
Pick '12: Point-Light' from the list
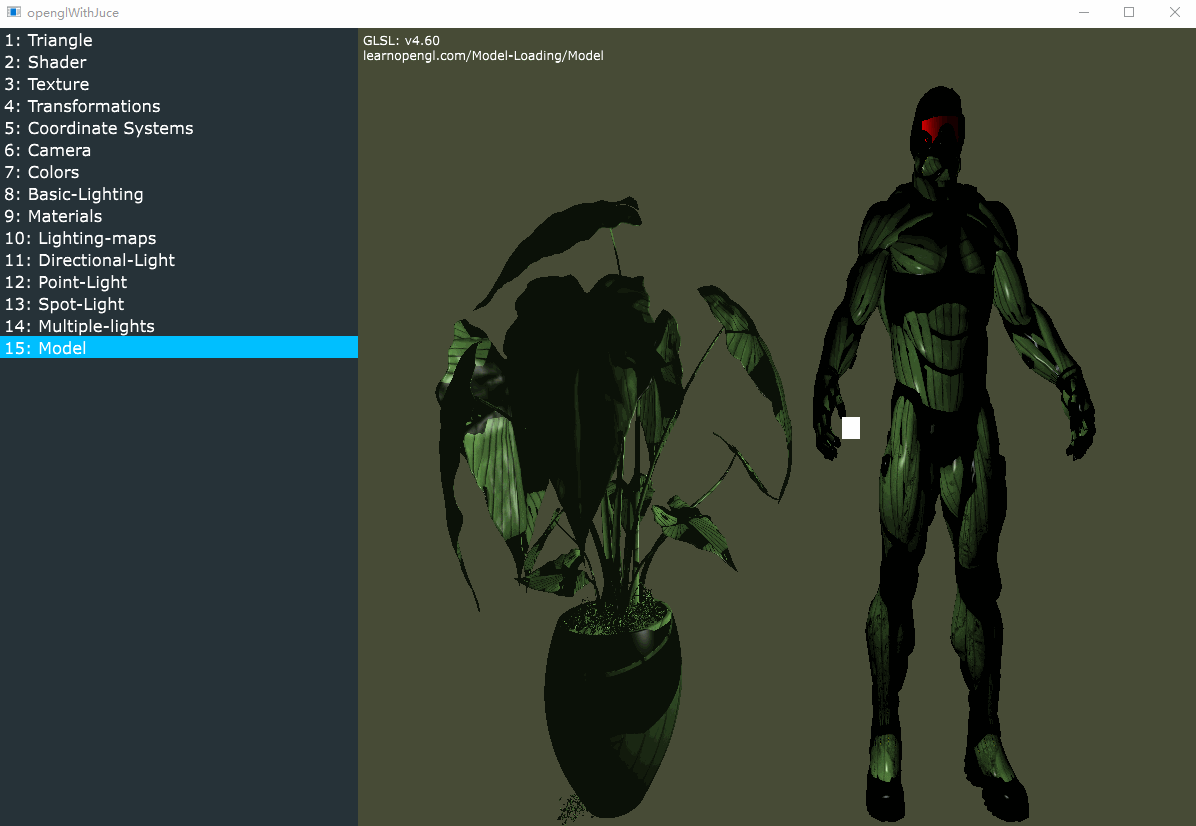click(x=178, y=282)
